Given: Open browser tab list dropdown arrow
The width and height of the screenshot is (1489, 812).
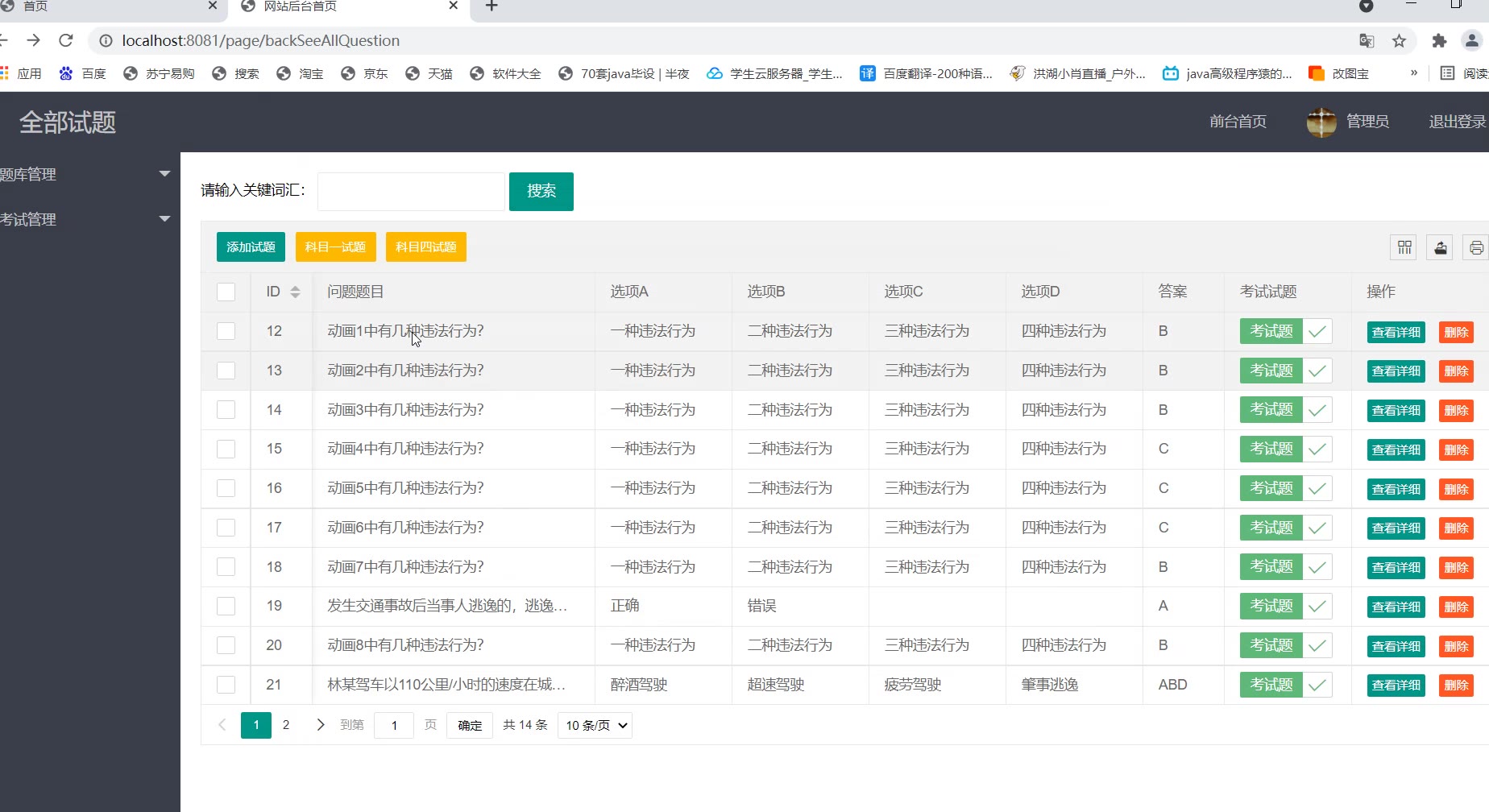Looking at the screenshot, I should point(1366,6).
